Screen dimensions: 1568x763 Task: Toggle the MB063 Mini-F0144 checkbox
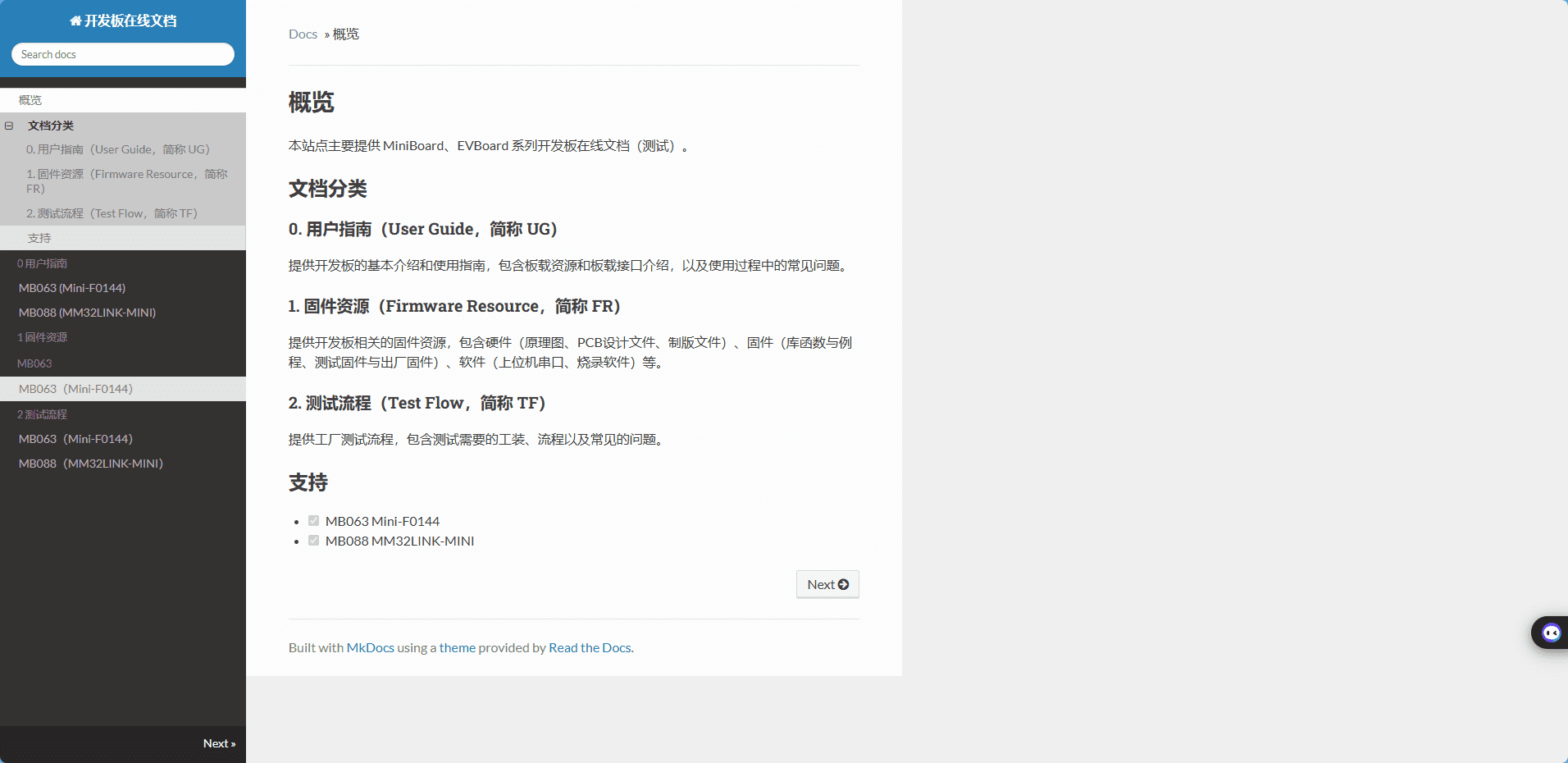point(313,521)
